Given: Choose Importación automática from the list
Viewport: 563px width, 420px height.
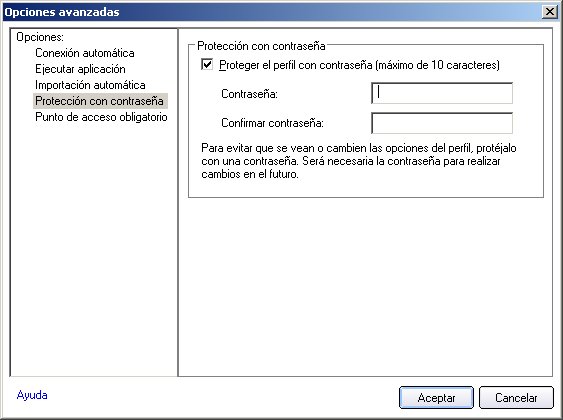Looking at the screenshot, I should (90, 85).
